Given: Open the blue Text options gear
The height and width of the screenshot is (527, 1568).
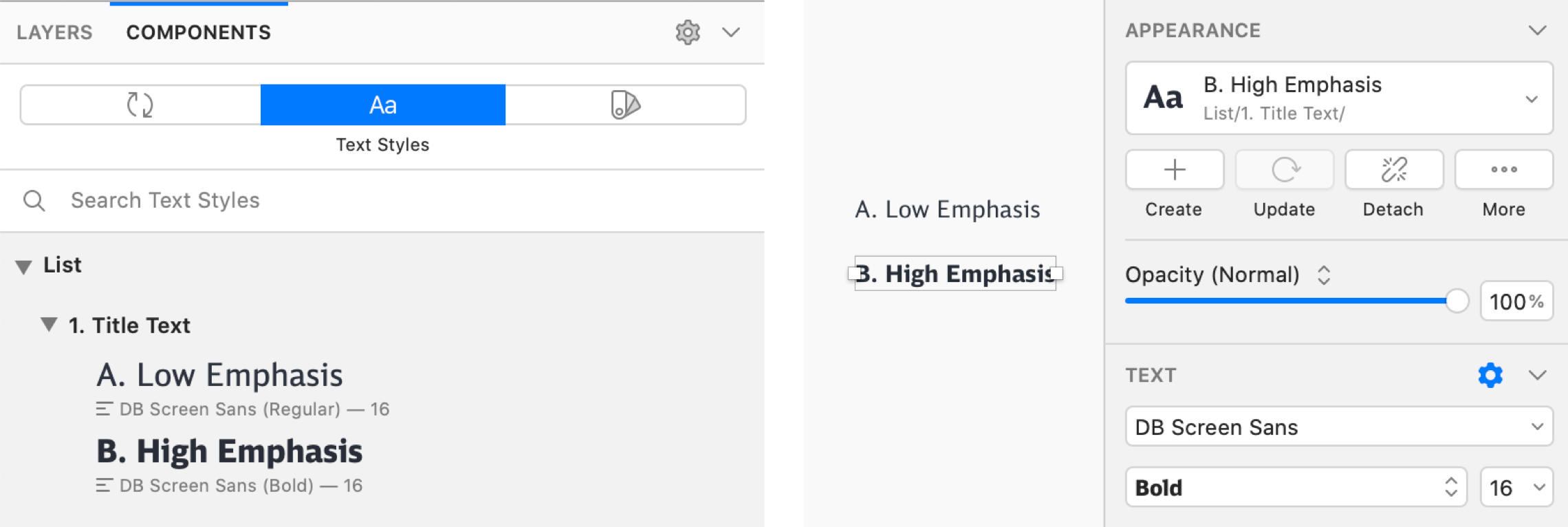Looking at the screenshot, I should point(1490,375).
